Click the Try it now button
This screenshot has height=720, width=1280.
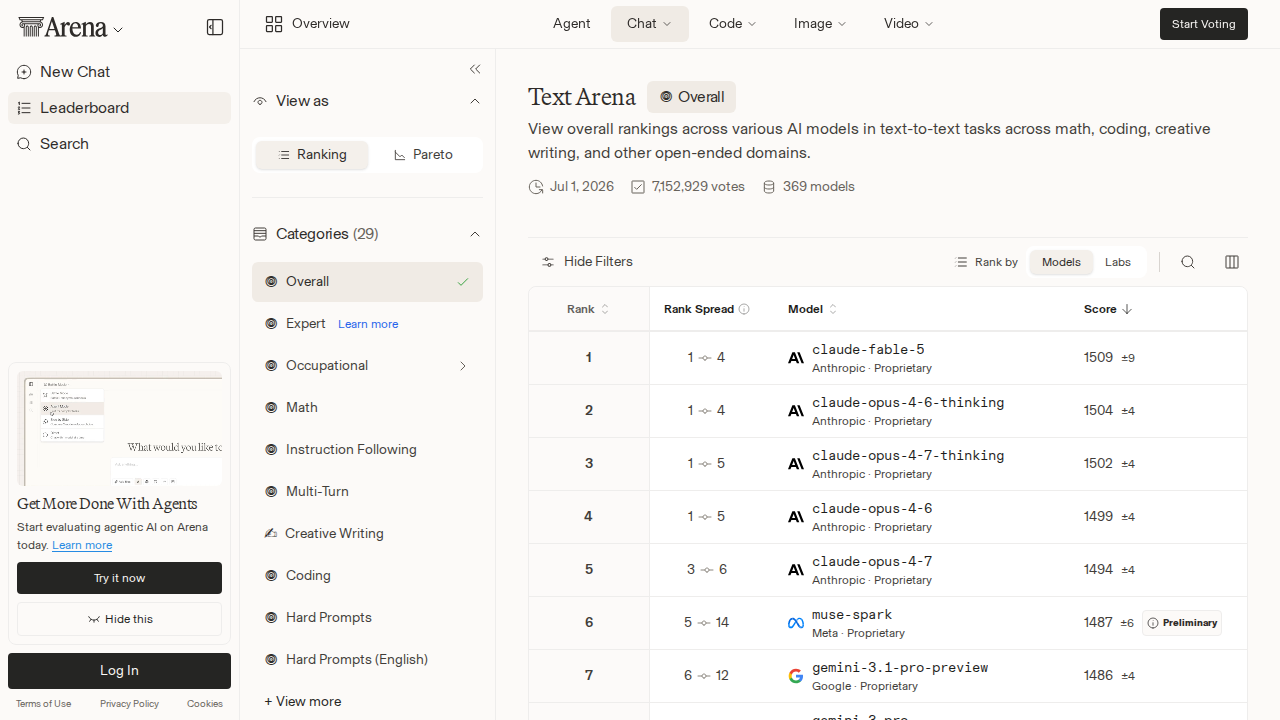click(x=119, y=578)
